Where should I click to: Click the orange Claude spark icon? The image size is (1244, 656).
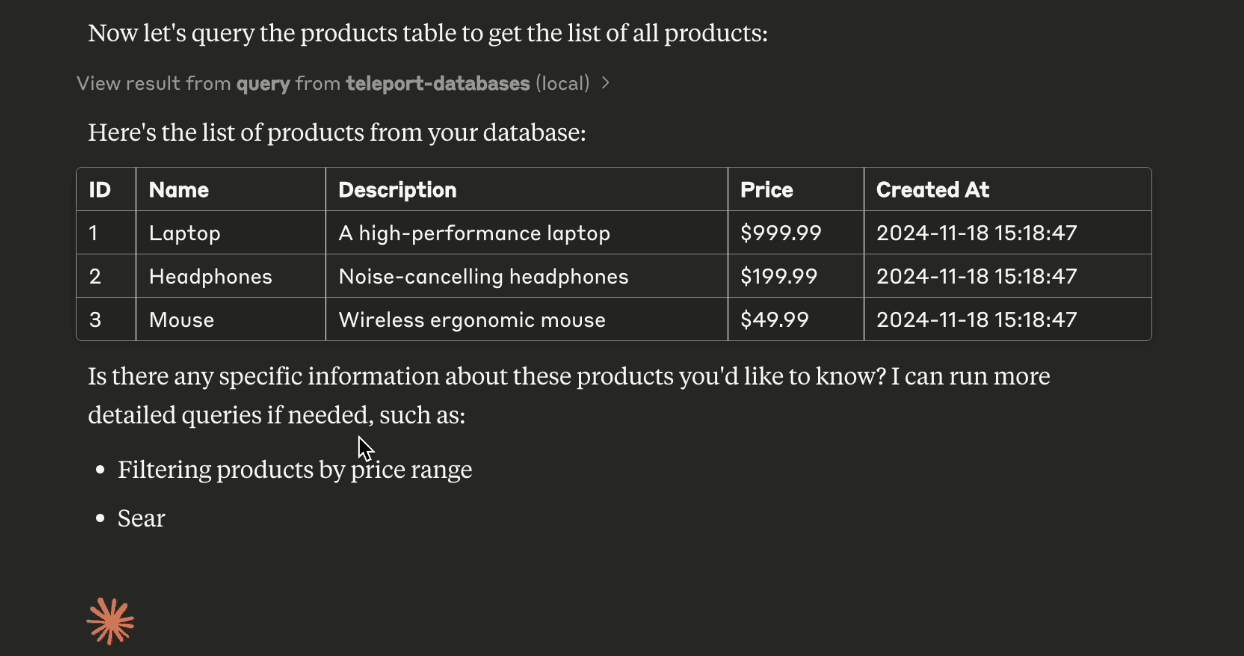[x=110, y=620]
